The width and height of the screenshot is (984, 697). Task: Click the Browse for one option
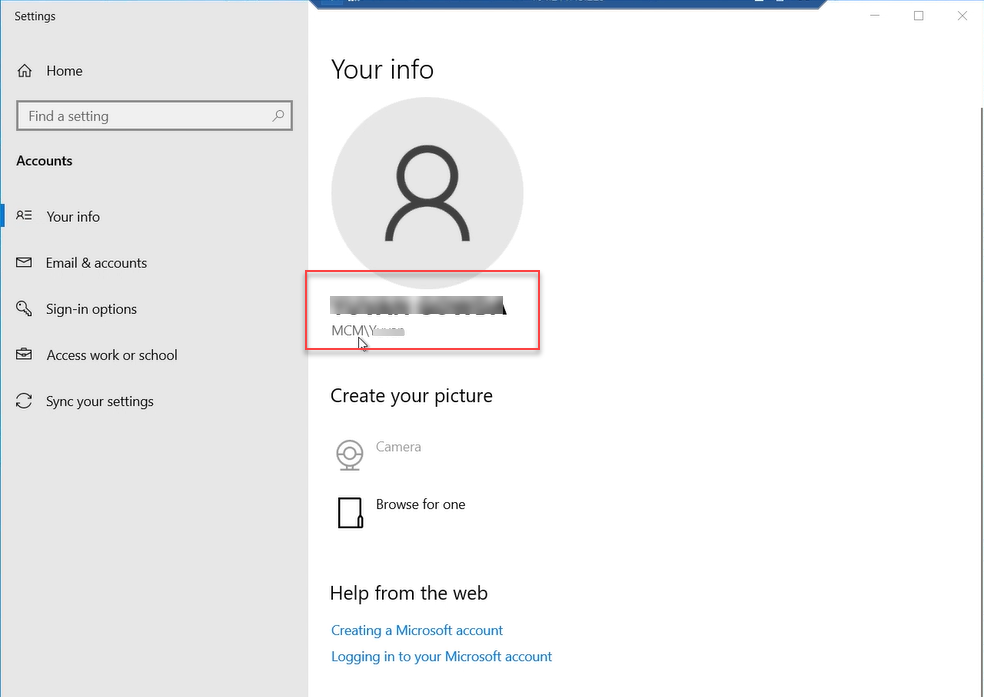(420, 505)
